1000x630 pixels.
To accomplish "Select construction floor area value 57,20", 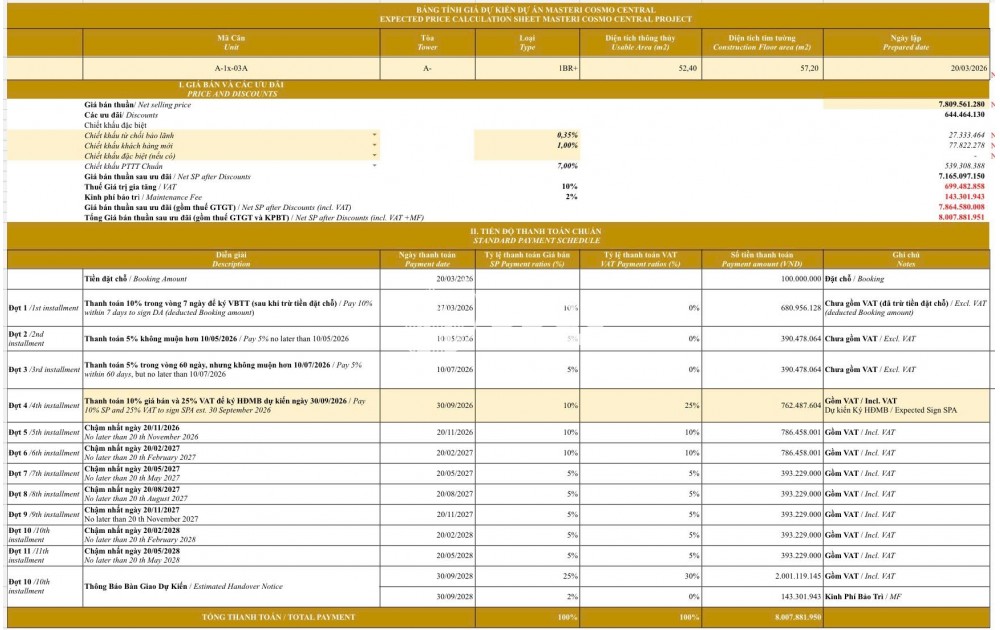I will click(762, 68).
